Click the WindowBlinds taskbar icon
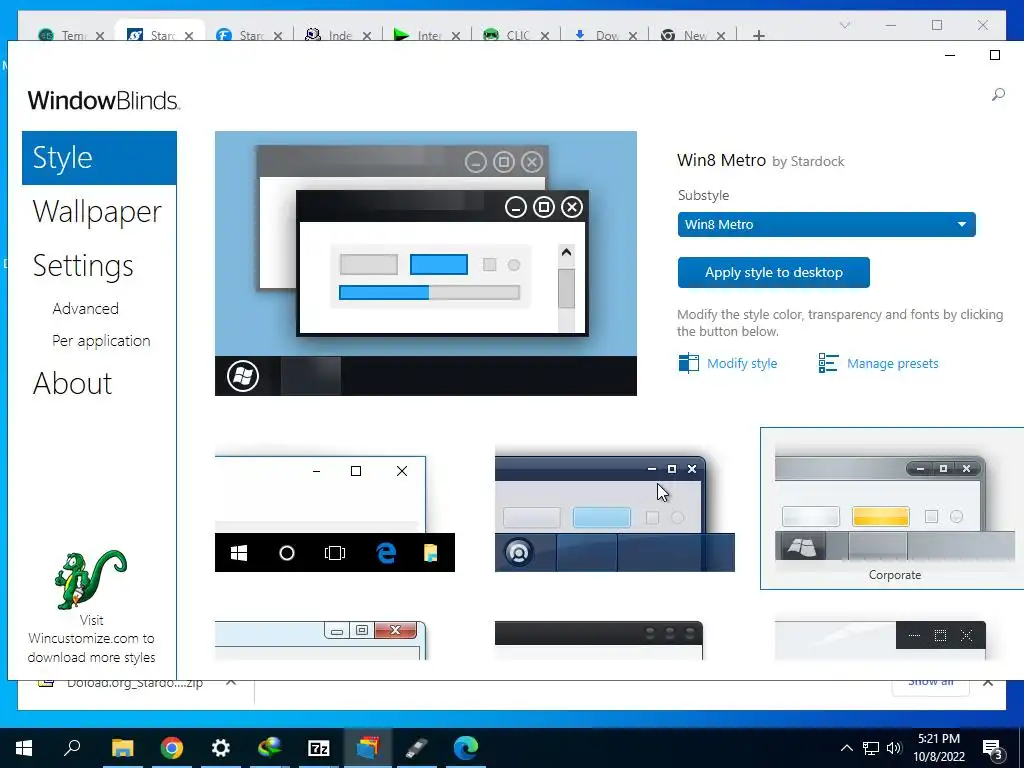1024x768 pixels. [x=368, y=748]
